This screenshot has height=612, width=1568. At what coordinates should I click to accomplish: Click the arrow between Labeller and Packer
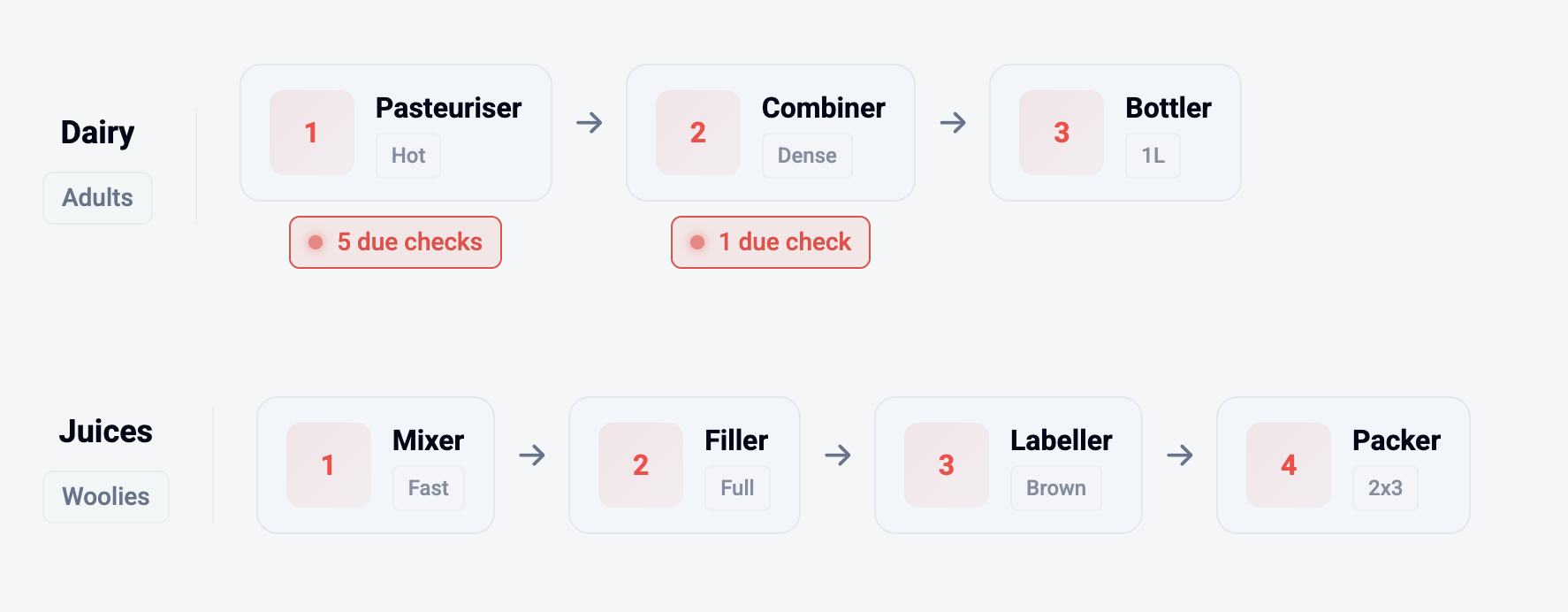(x=1180, y=455)
